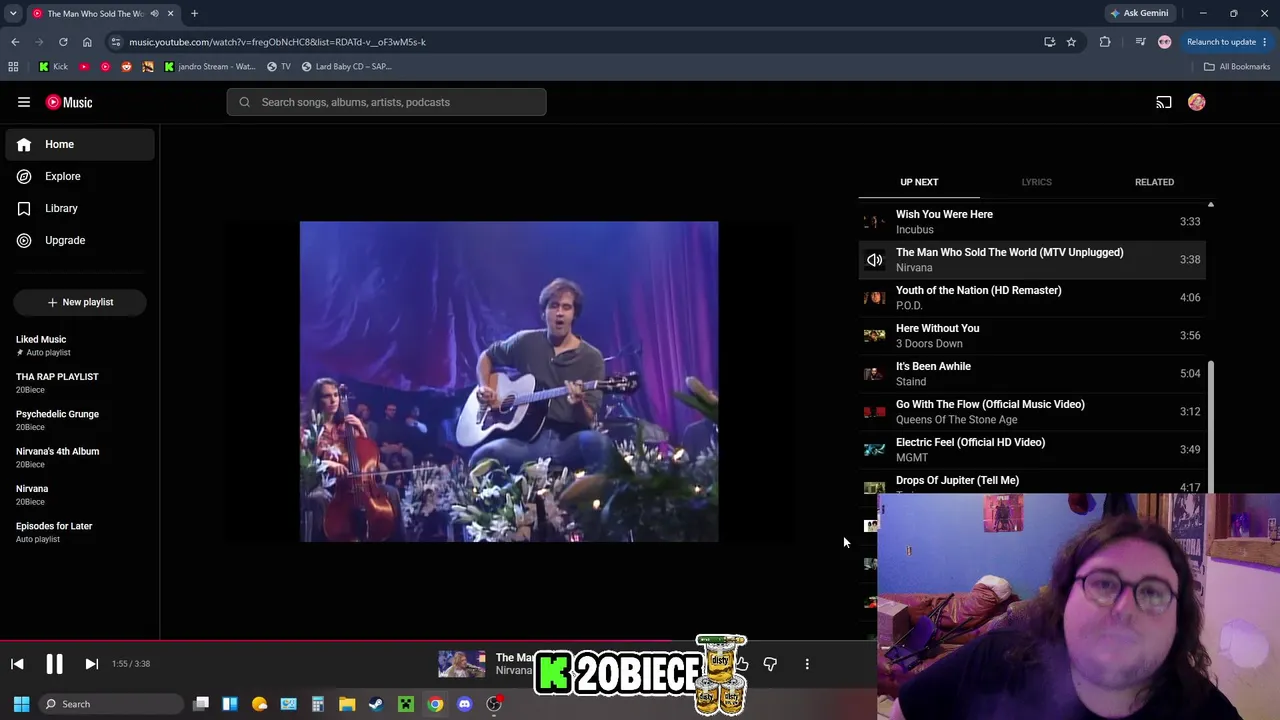Play Electric Feel by MGMT
This screenshot has width=1280, height=720.
pyautogui.click(x=1032, y=450)
